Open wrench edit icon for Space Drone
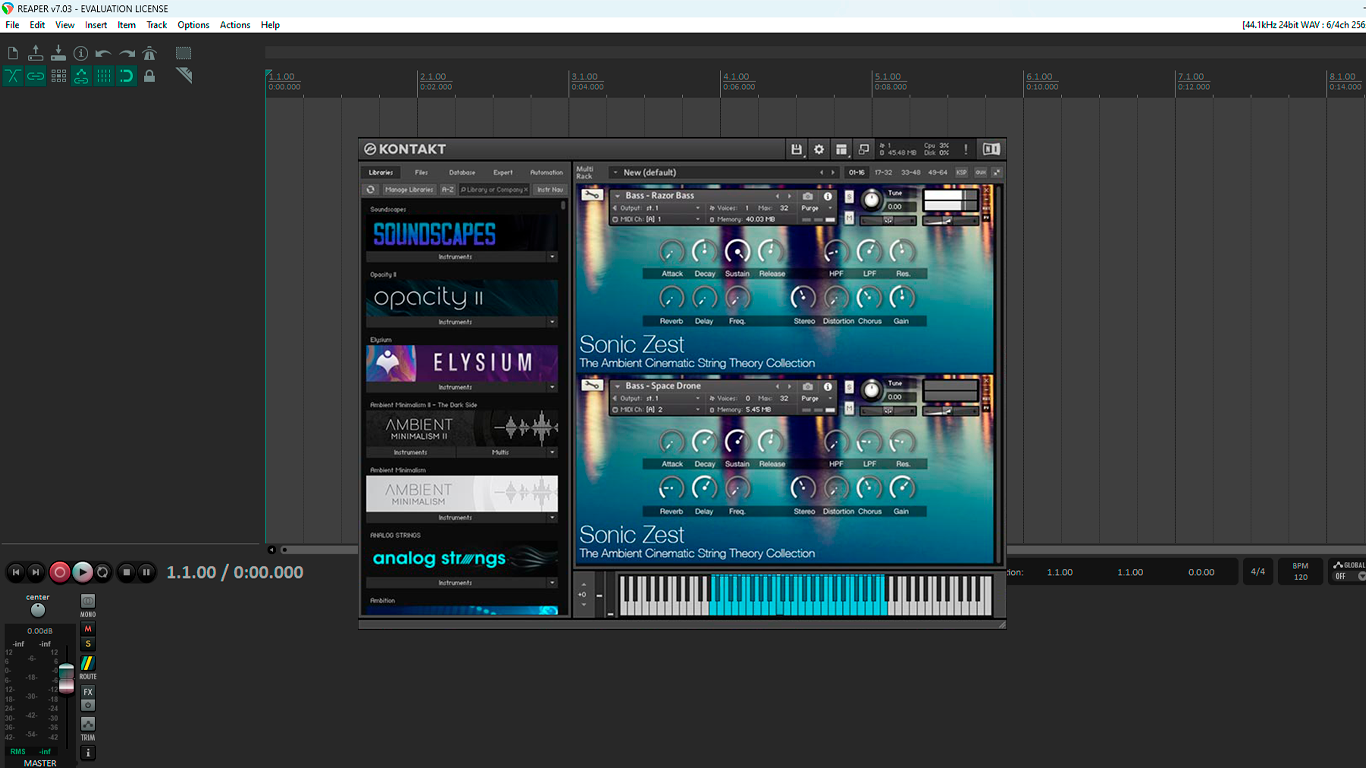1366x768 pixels. point(592,385)
